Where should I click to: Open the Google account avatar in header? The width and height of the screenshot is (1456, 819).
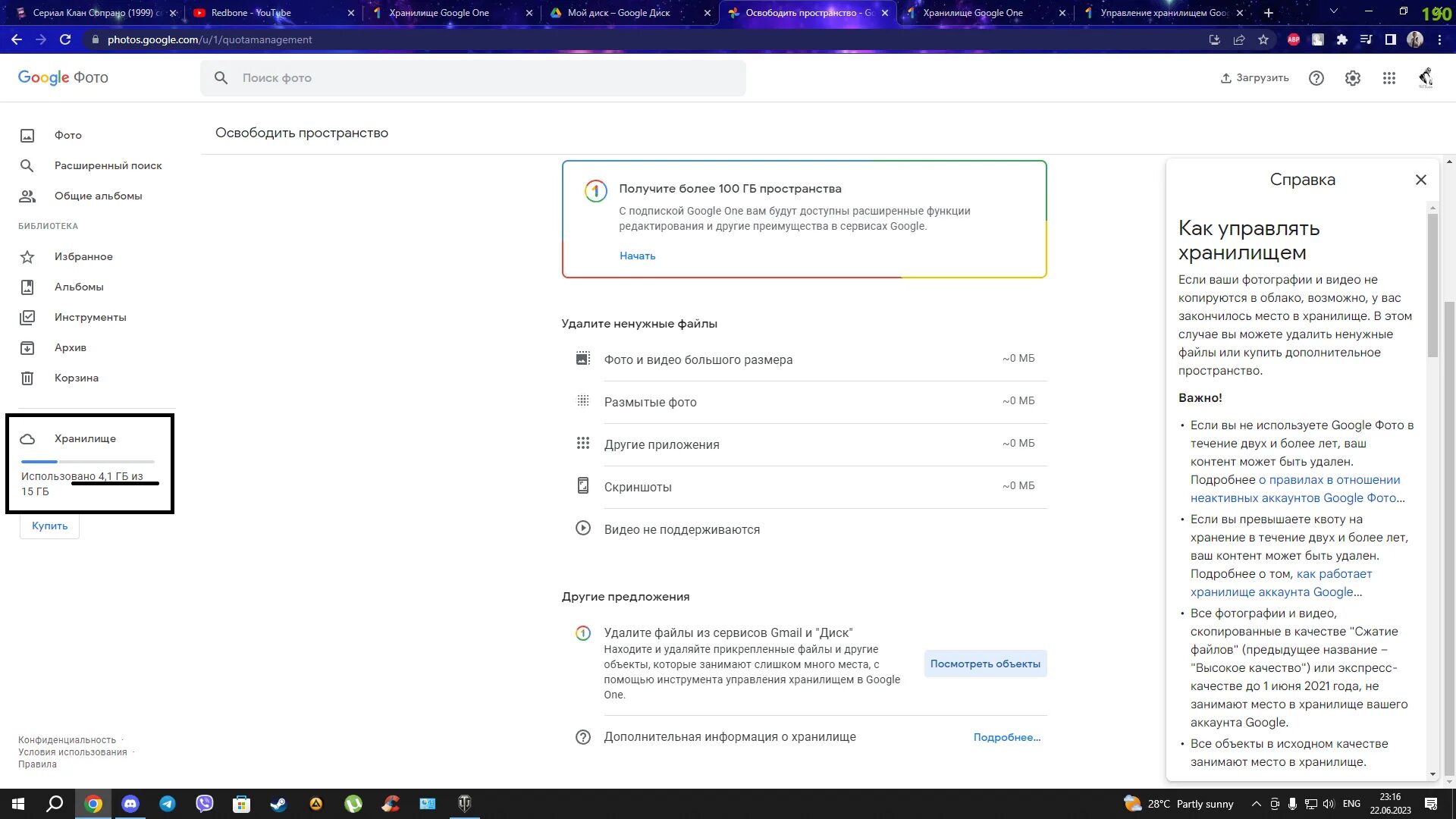[1426, 78]
